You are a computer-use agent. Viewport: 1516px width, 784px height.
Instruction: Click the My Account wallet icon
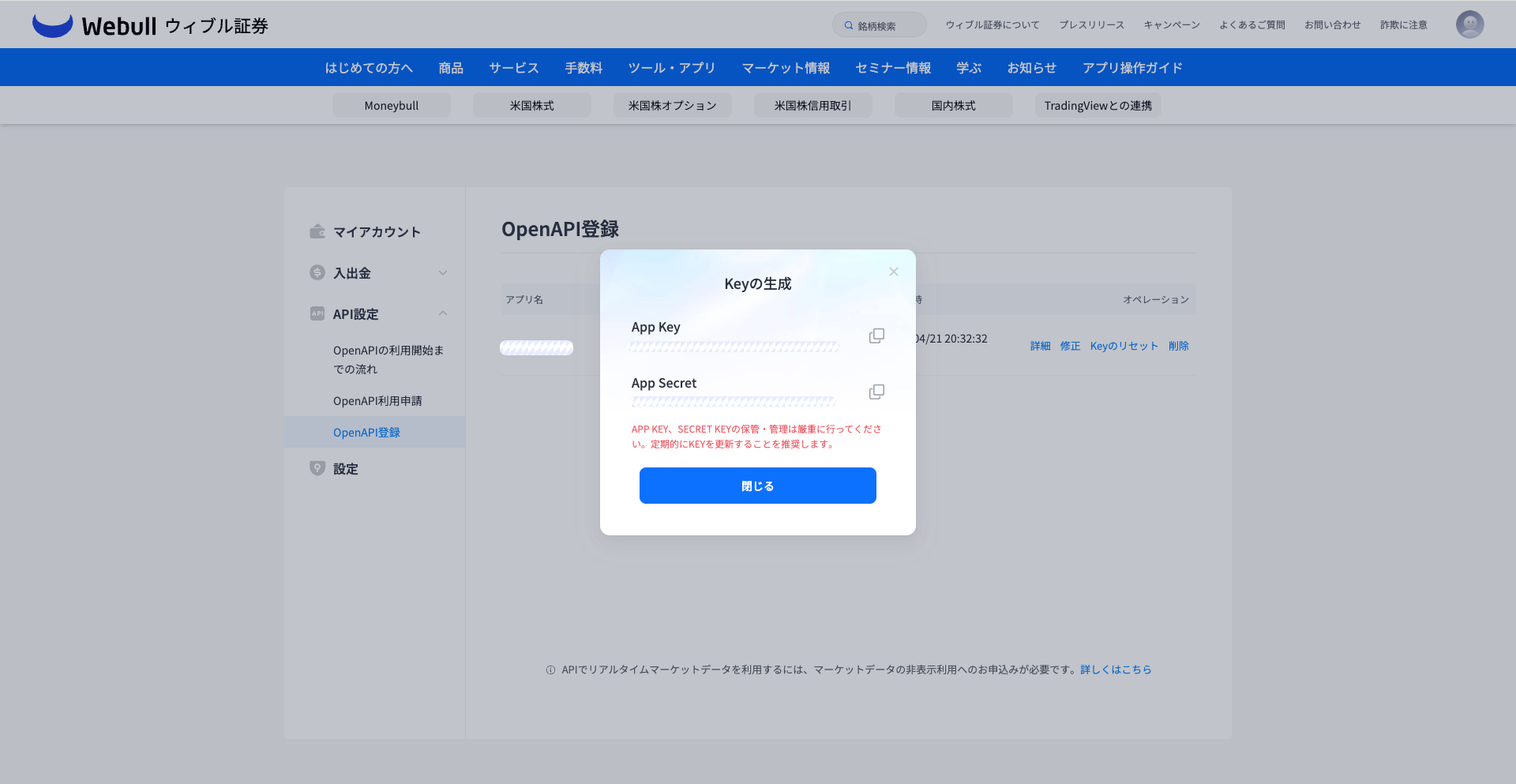click(x=317, y=231)
